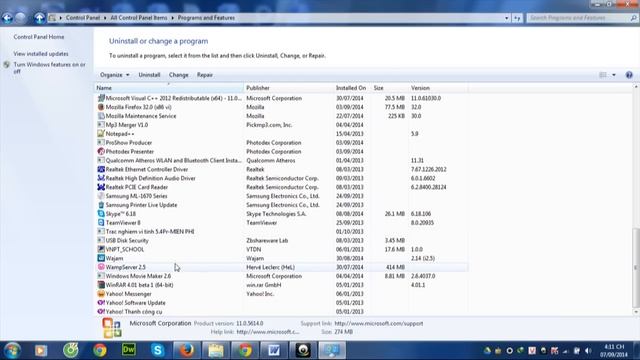640x360 pixels.
Task: Open View installed updates link
Action: point(41,54)
